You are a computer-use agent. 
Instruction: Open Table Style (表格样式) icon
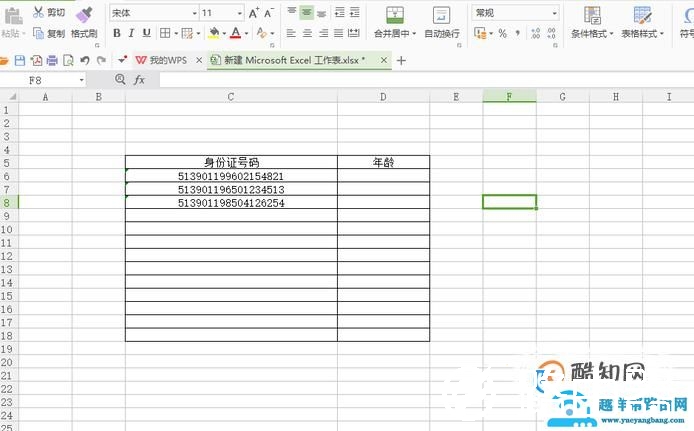tap(642, 15)
